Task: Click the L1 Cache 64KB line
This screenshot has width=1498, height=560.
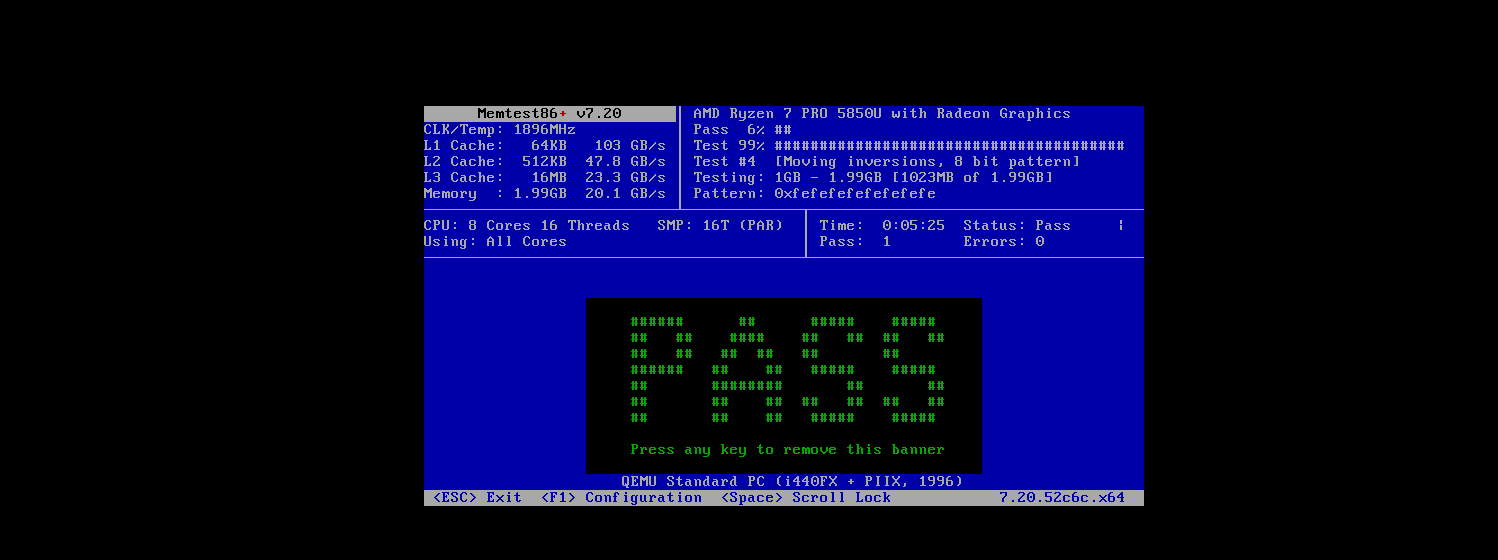Action: (x=544, y=146)
